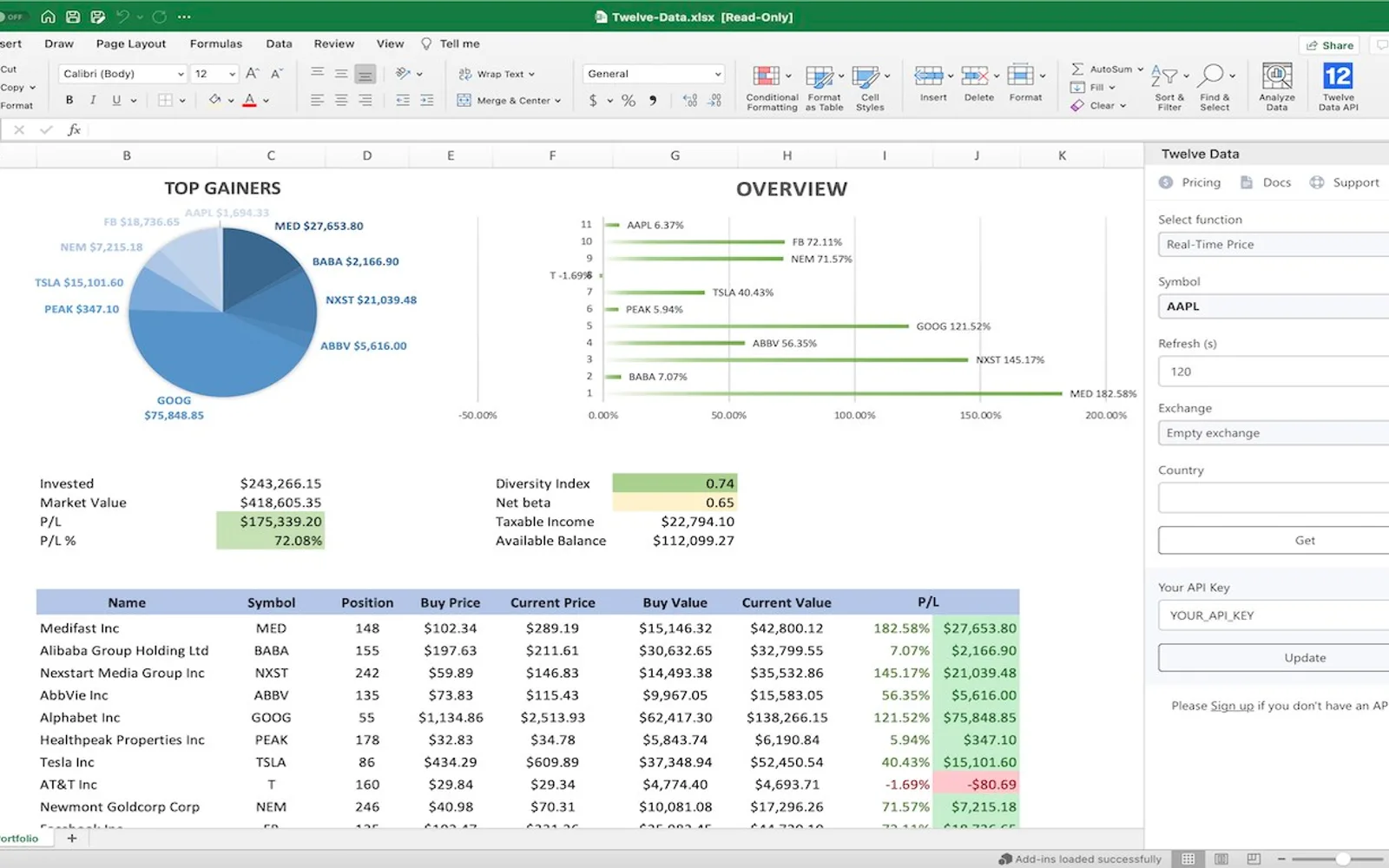Image resolution: width=1389 pixels, height=868 pixels.
Task: Toggle bold formatting
Action: click(x=69, y=100)
